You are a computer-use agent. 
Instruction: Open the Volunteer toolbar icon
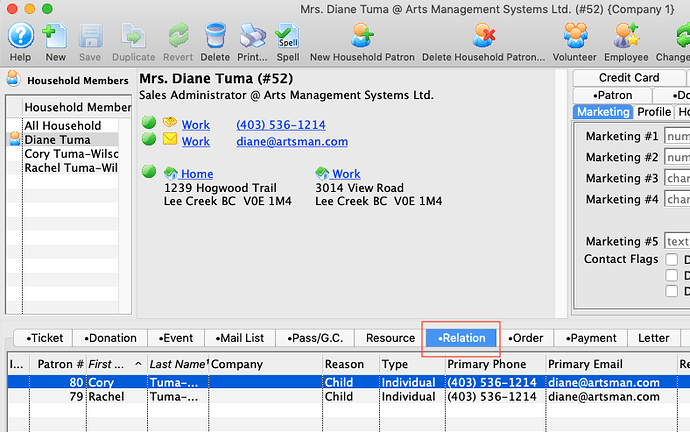pos(575,36)
